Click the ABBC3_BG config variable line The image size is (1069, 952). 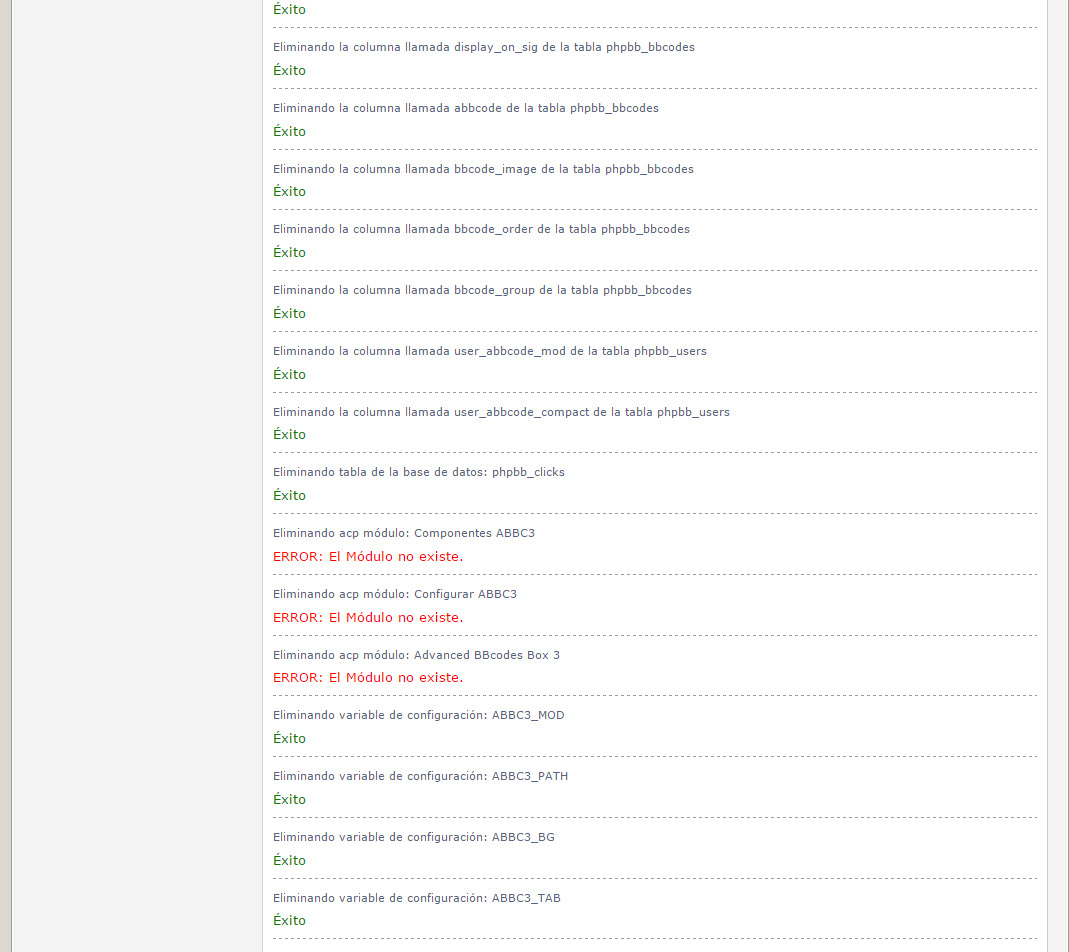[414, 837]
